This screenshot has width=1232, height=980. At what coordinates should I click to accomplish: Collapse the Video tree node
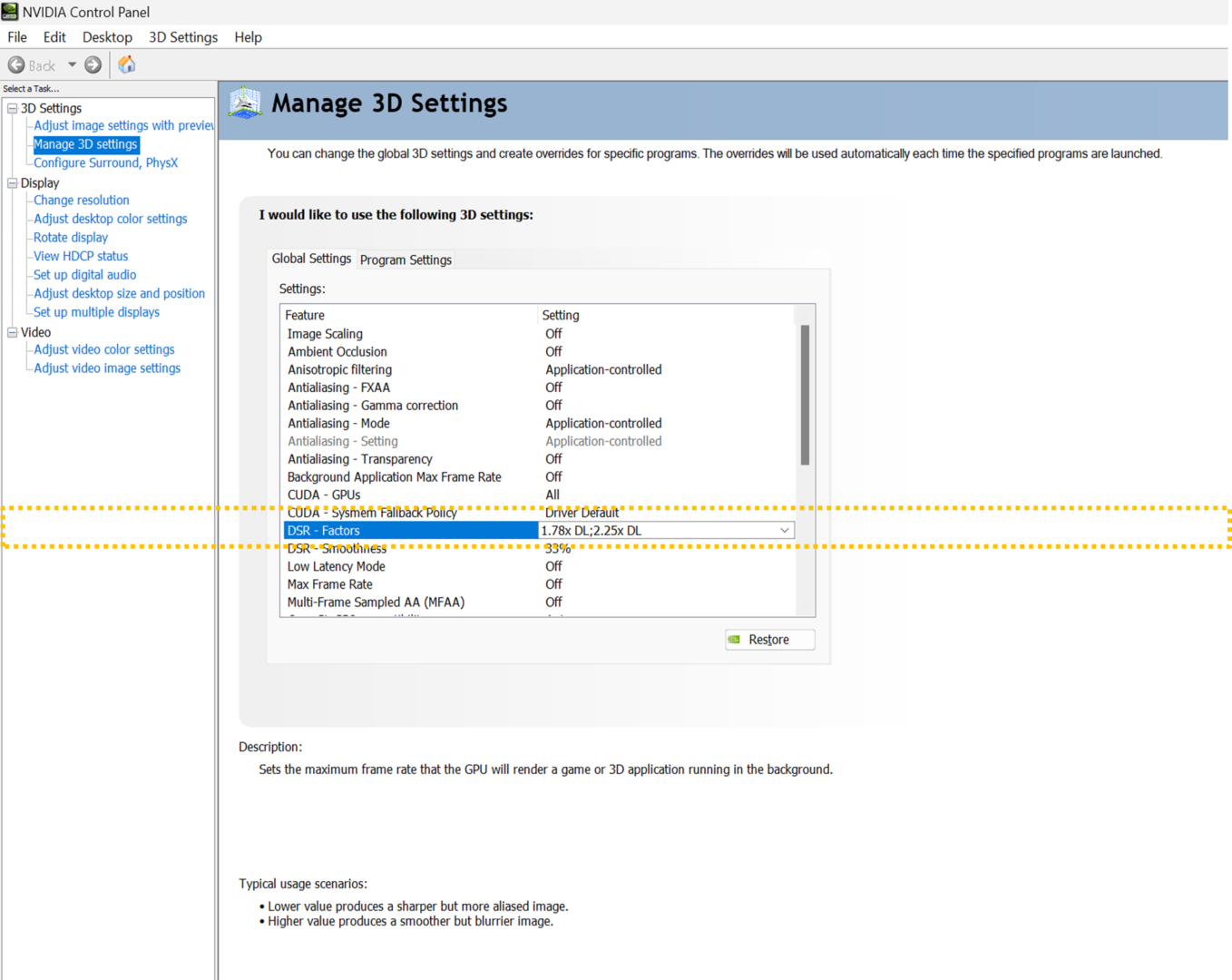[x=13, y=332]
